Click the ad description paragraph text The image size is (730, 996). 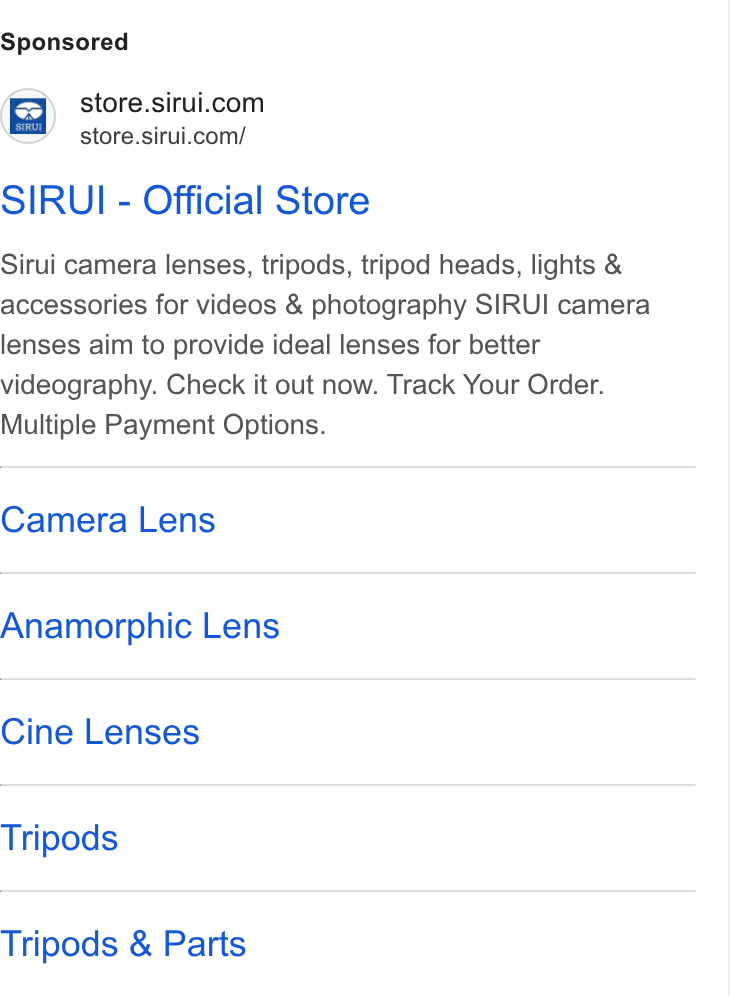(x=325, y=345)
